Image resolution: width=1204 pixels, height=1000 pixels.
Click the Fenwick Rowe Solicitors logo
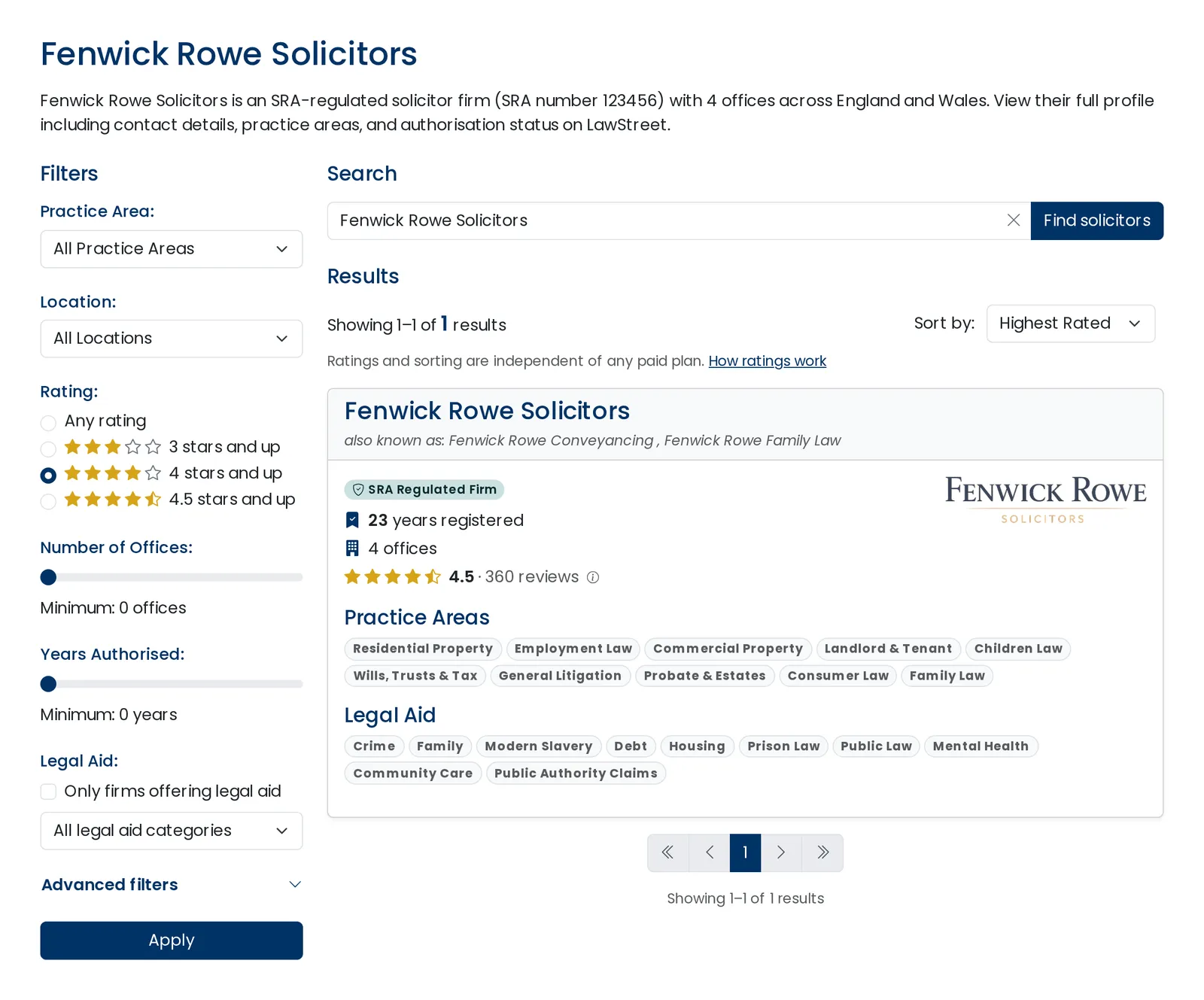[x=1045, y=499]
